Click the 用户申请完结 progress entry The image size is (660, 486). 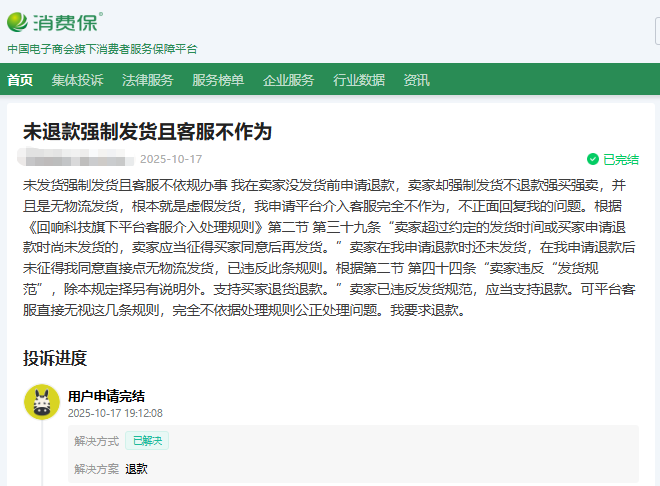coord(106,395)
